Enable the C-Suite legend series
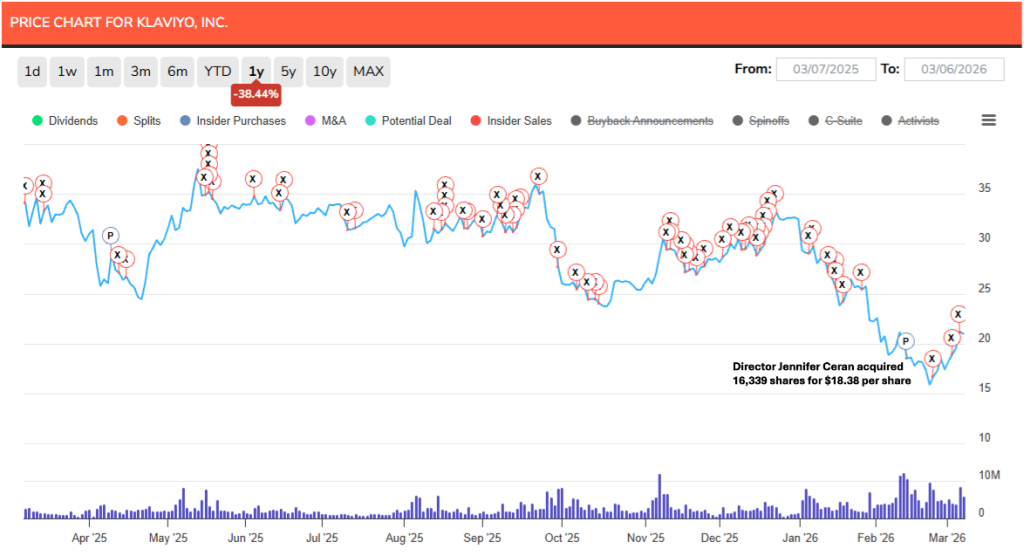This screenshot has height=556, width=1024. (835, 121)
